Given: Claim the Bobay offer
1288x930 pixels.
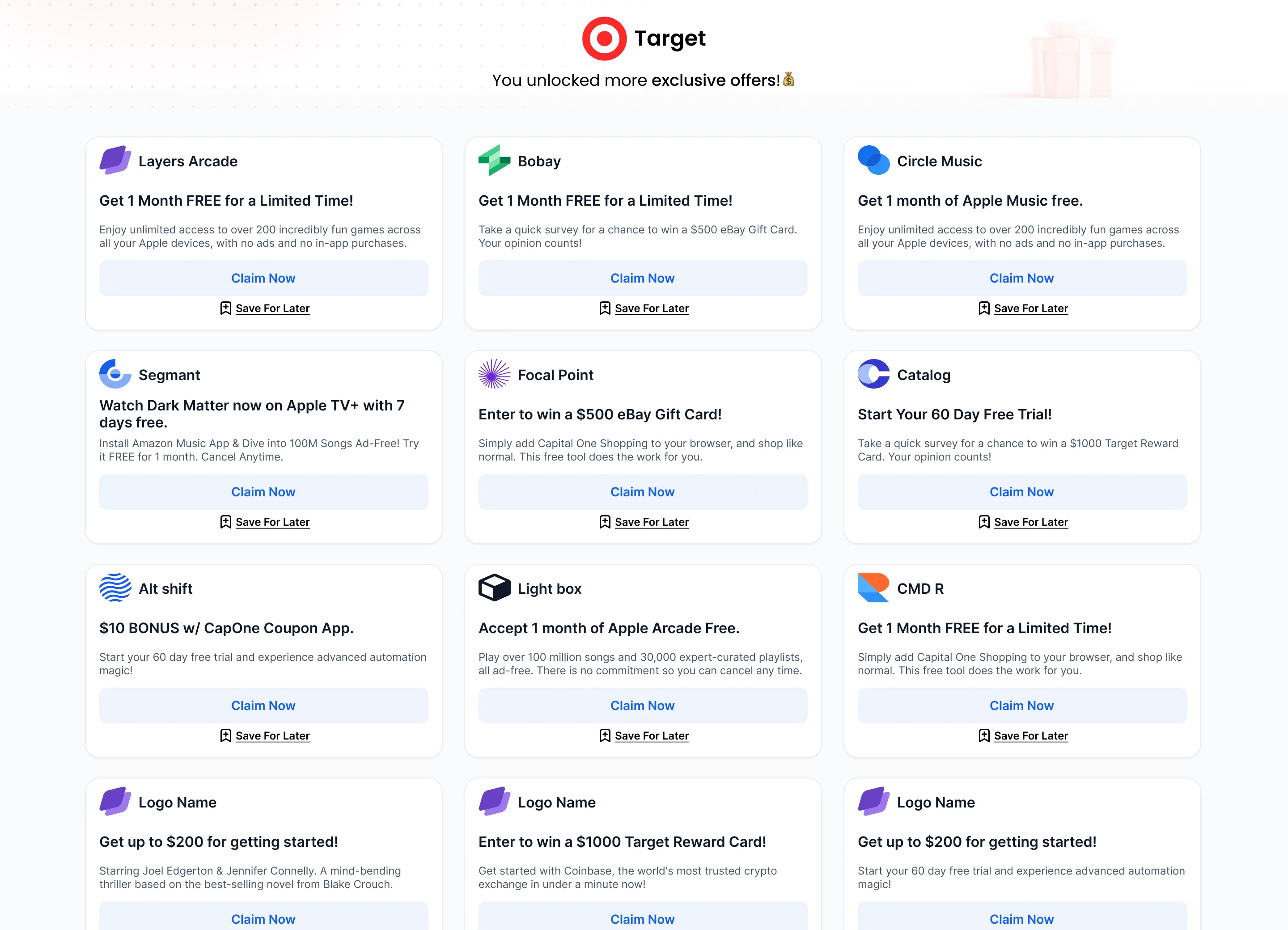Looking at the screenshot, I should tap(643, 278).
